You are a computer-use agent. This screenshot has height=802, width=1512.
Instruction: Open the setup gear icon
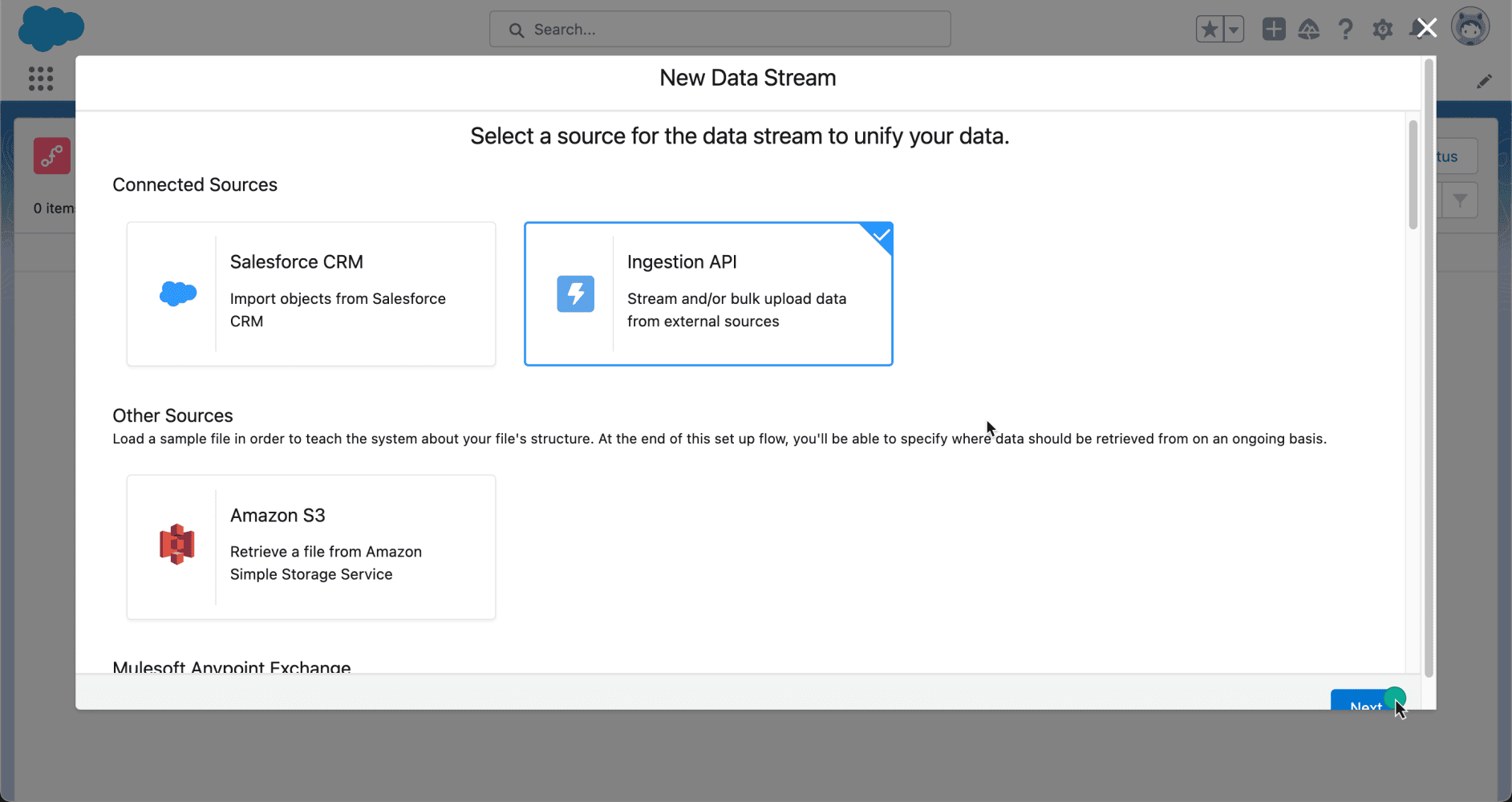coord(1383,30)
